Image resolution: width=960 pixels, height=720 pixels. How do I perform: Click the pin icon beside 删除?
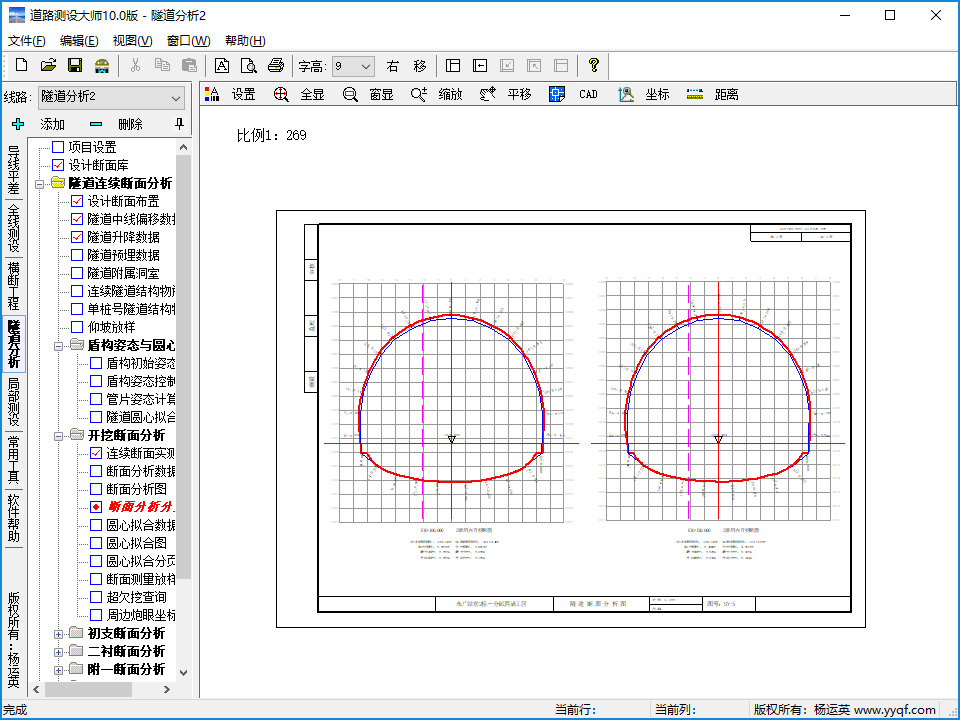[x=179, y=124]
